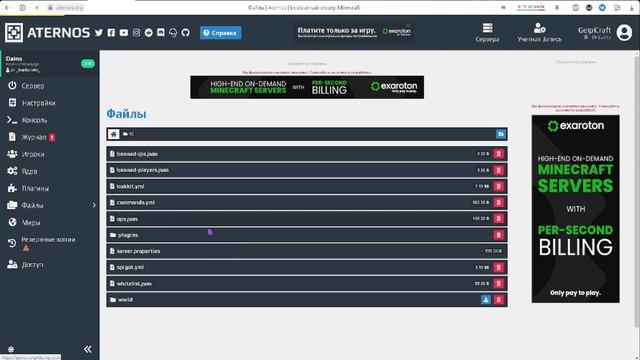
Task: Click the header exaroton pay-for-play ad
Action: click(354, 33)
